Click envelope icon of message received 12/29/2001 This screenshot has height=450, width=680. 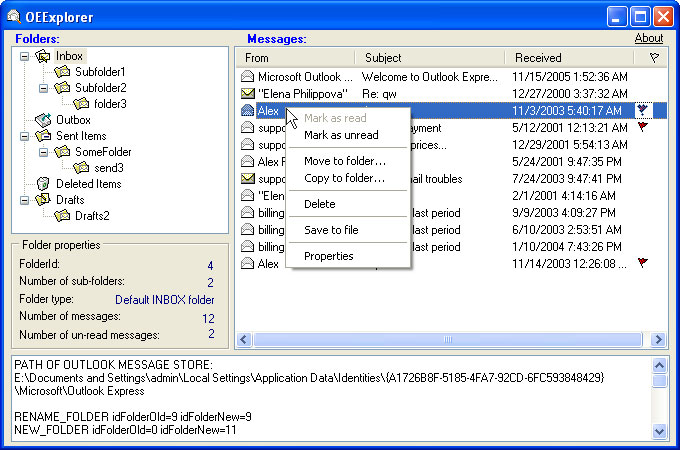[x=247, y=144]
